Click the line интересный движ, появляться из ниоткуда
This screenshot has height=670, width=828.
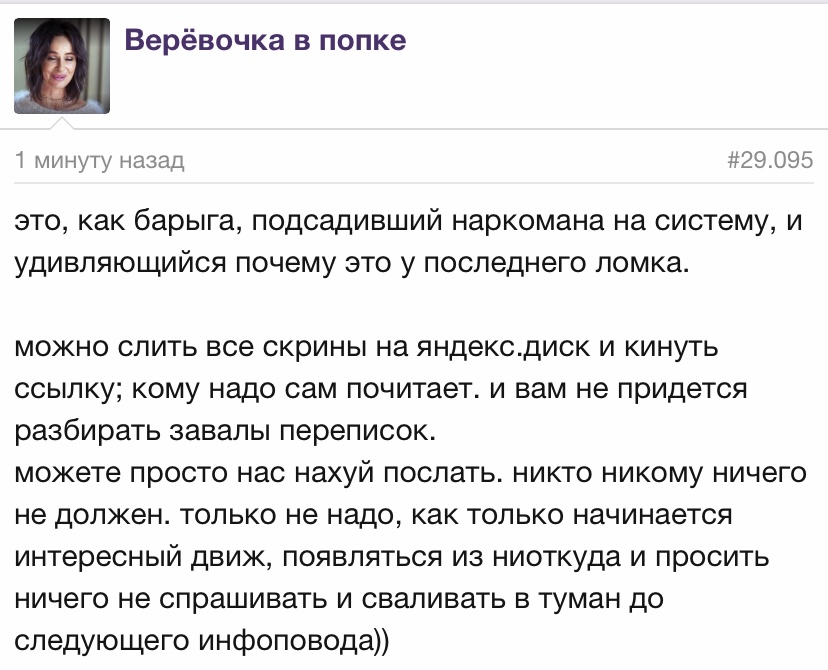point(392,556)
